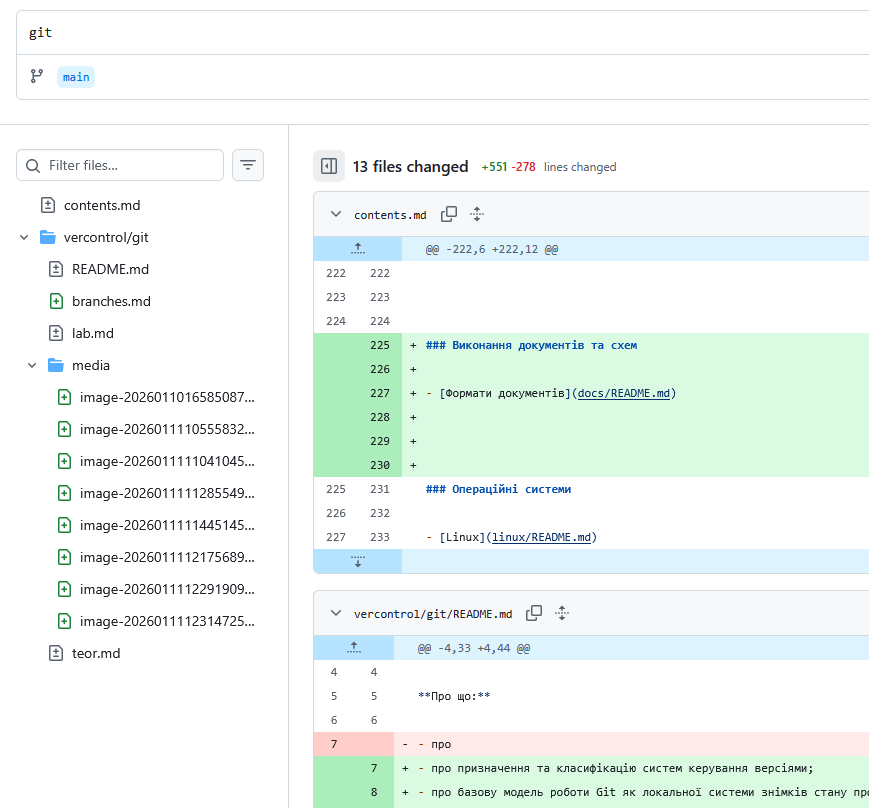The width and height of the screenshot is (869, 808).
Task: Click the main branch label
Action: [x=76, y=77]
